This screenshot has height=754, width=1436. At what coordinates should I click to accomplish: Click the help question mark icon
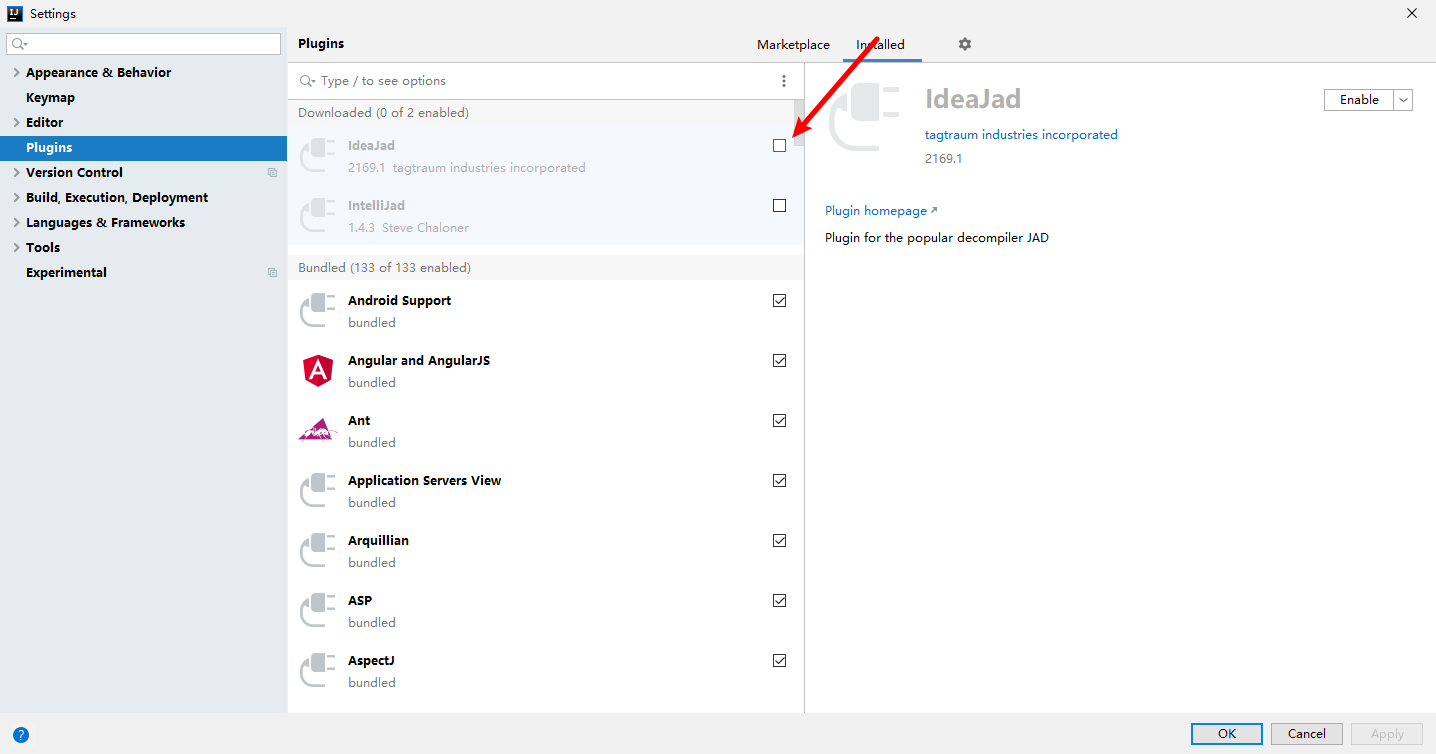21,734
